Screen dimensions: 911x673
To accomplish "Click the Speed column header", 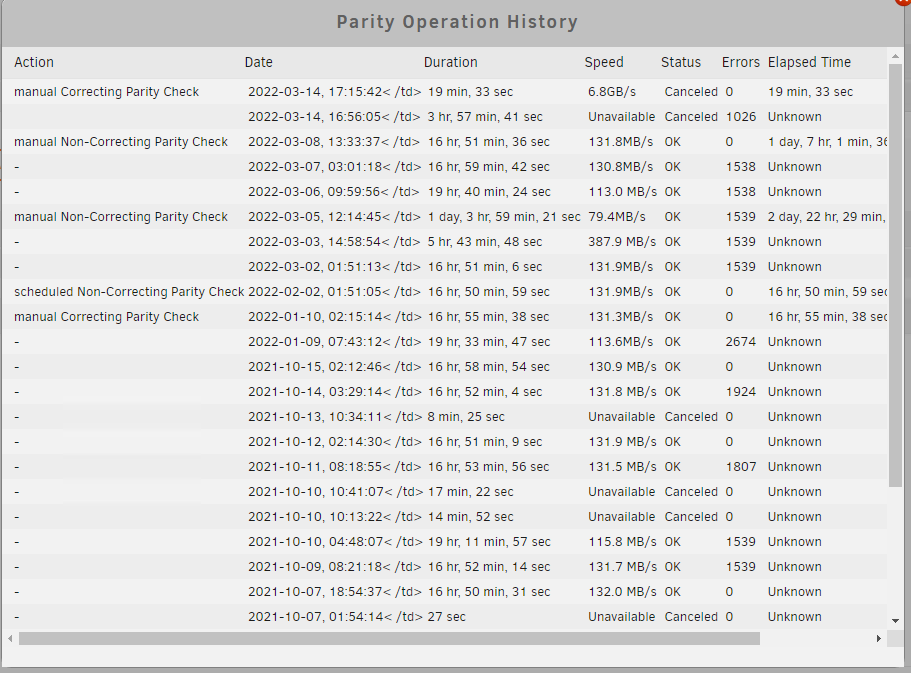I will tap(604, 62).
